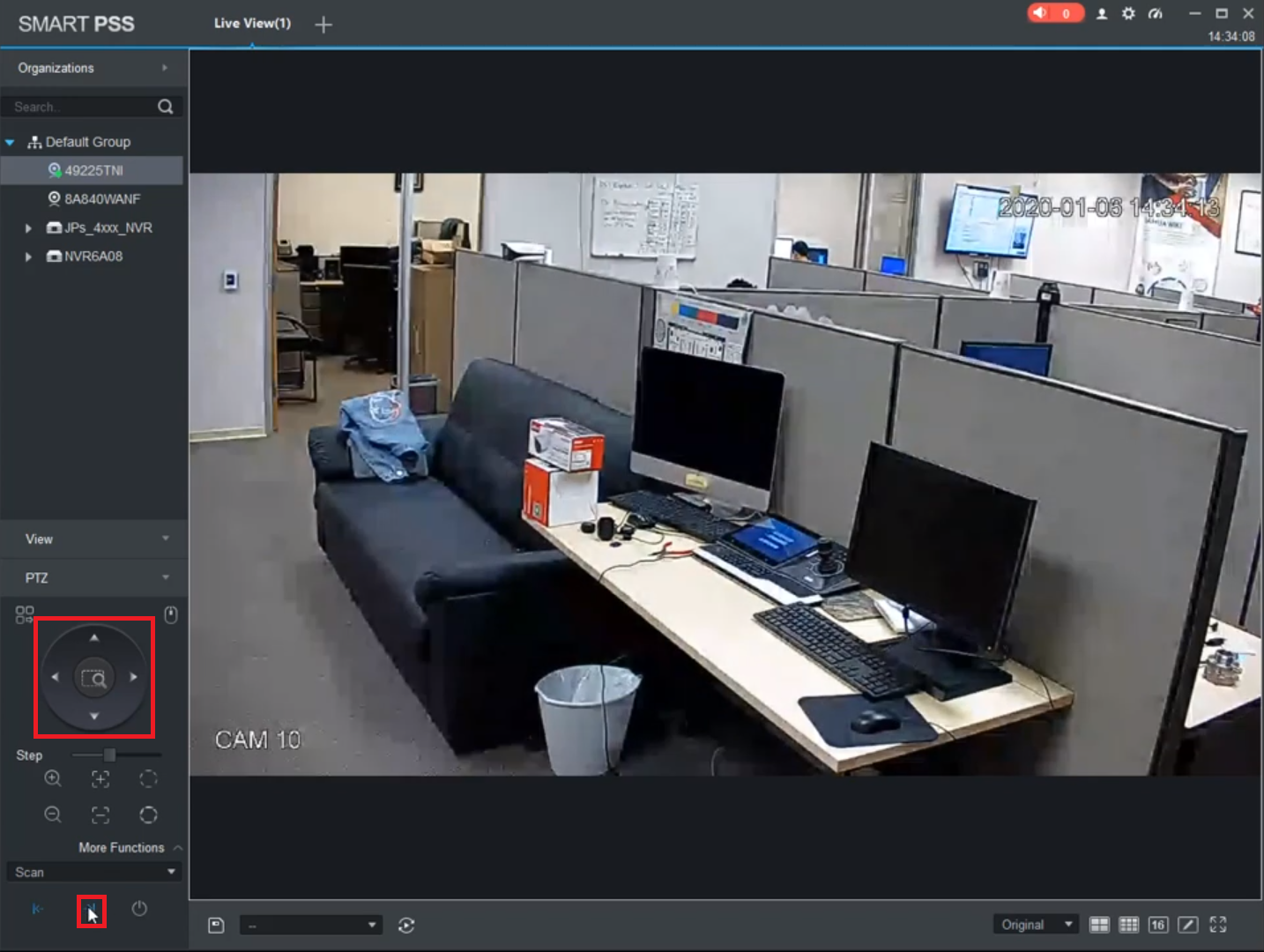Toggle the alarm sound indicator
The image size is (1264, 952).
coord(1055,13)
